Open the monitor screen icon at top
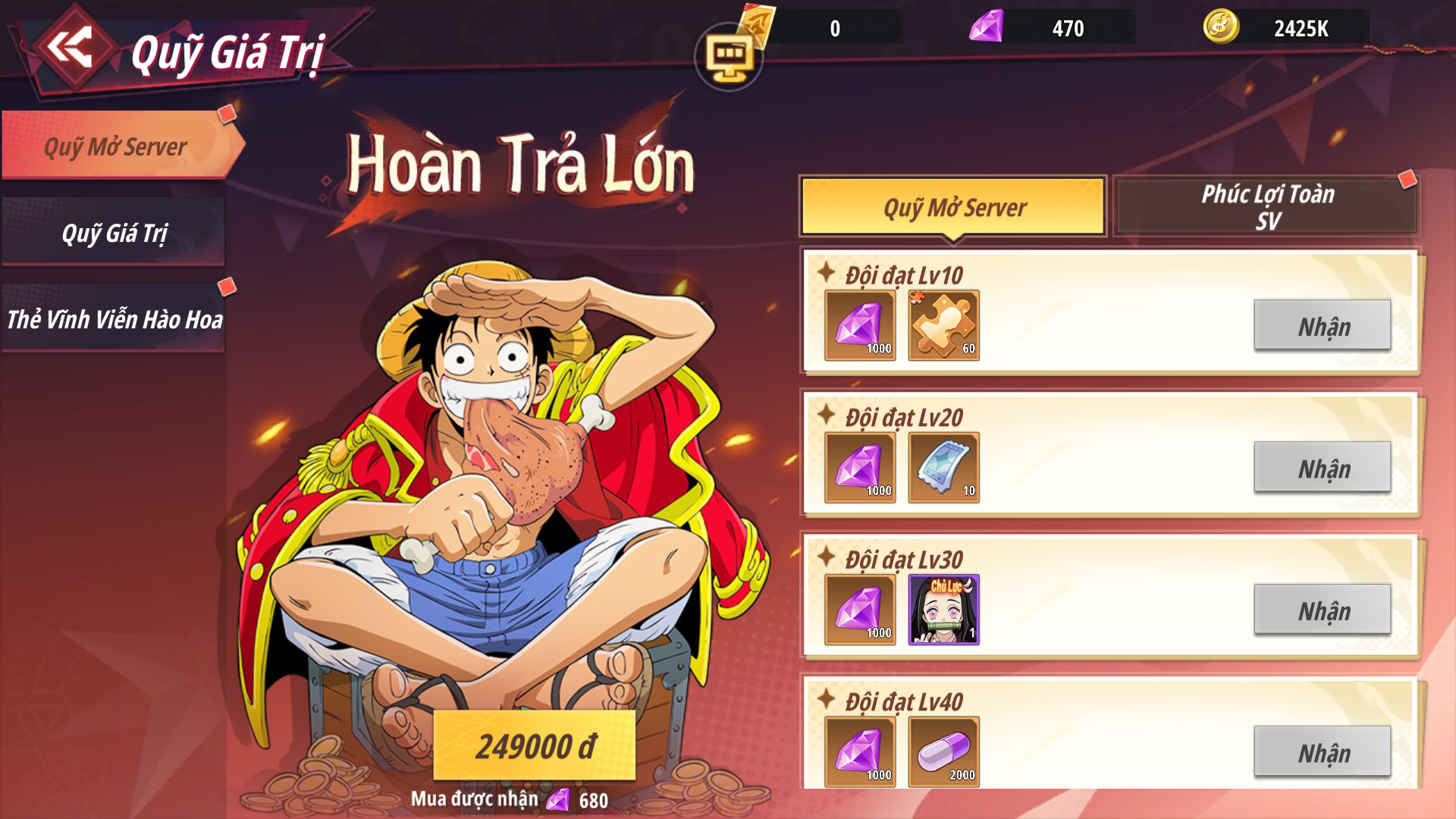The height and width of the screenshot is (819, 1456). pyautogui.click(x=729, y=58)
